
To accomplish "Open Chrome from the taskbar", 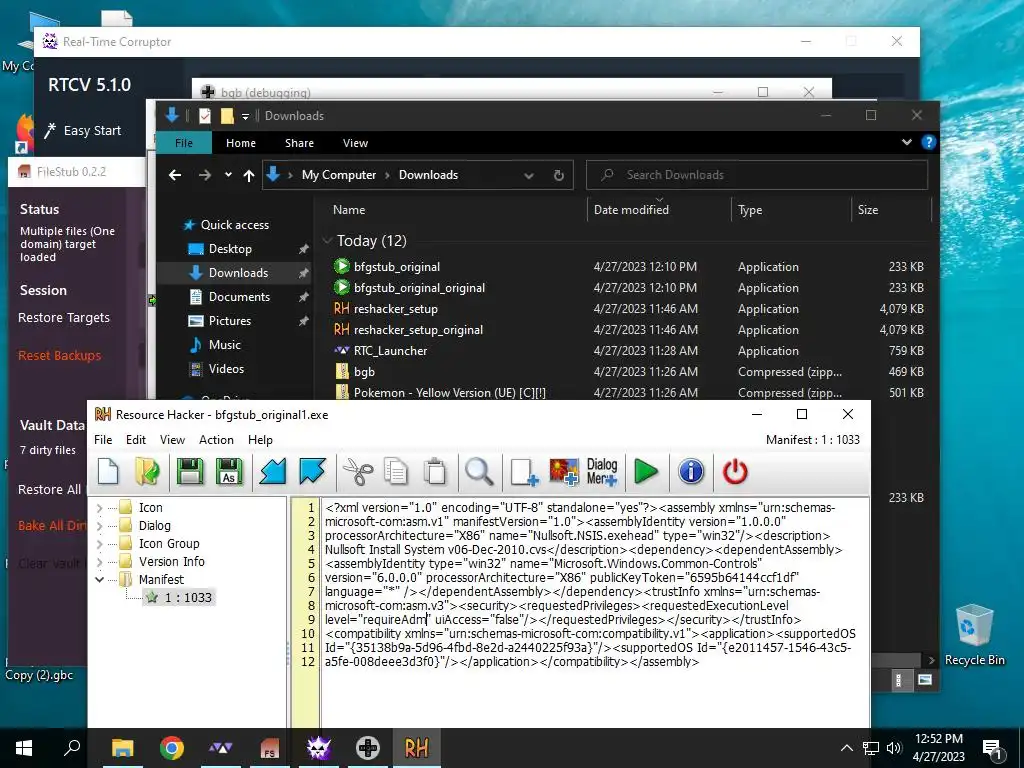I will click(172, 748).
